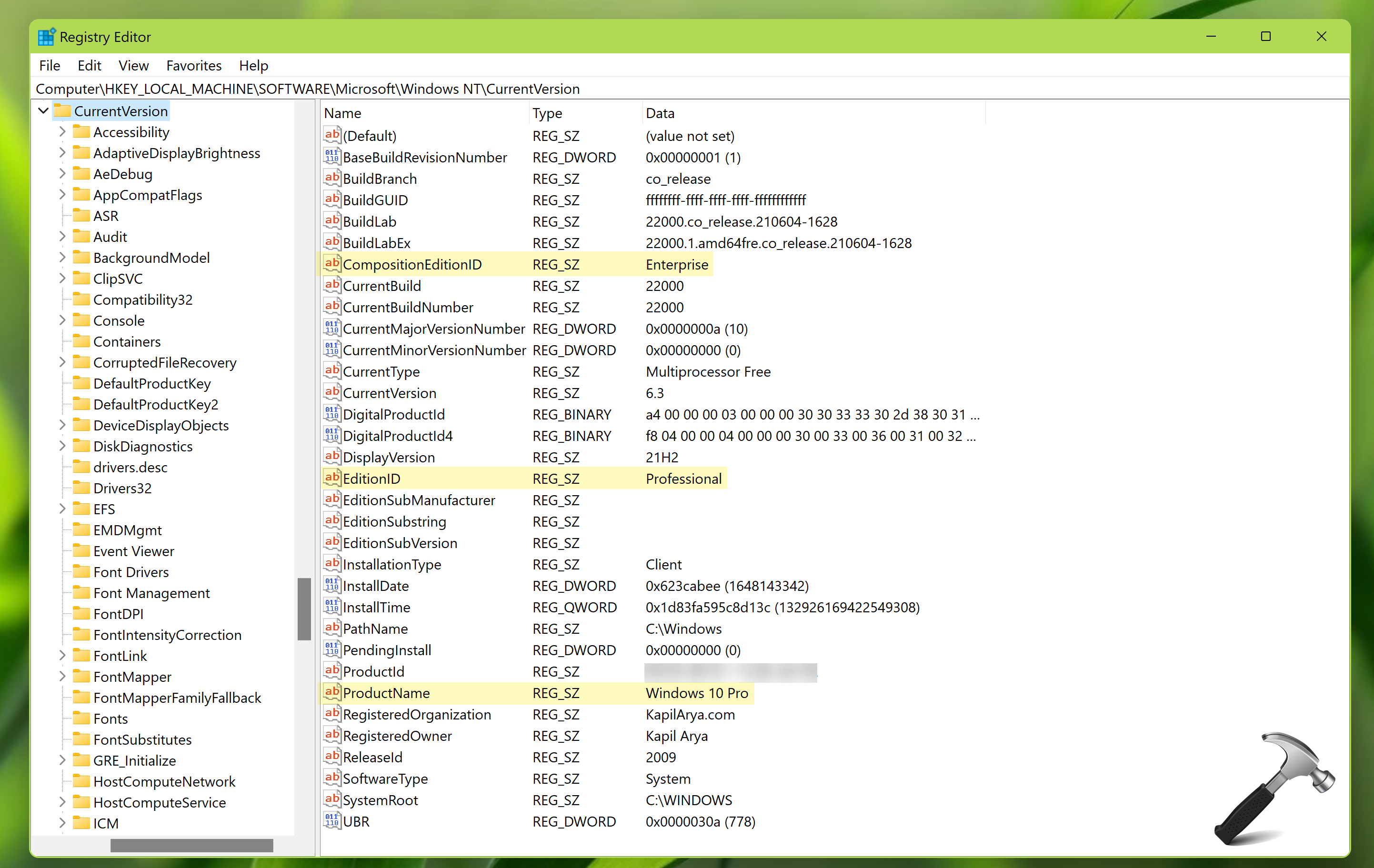Open the Favorites menu
Screen dimensions: 1374x868
click(x=193, y=66)
